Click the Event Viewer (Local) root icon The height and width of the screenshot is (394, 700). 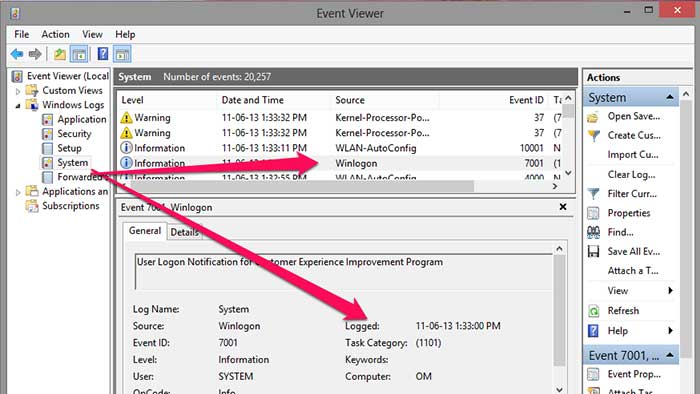pyautogui.click(x=17, y=76)
